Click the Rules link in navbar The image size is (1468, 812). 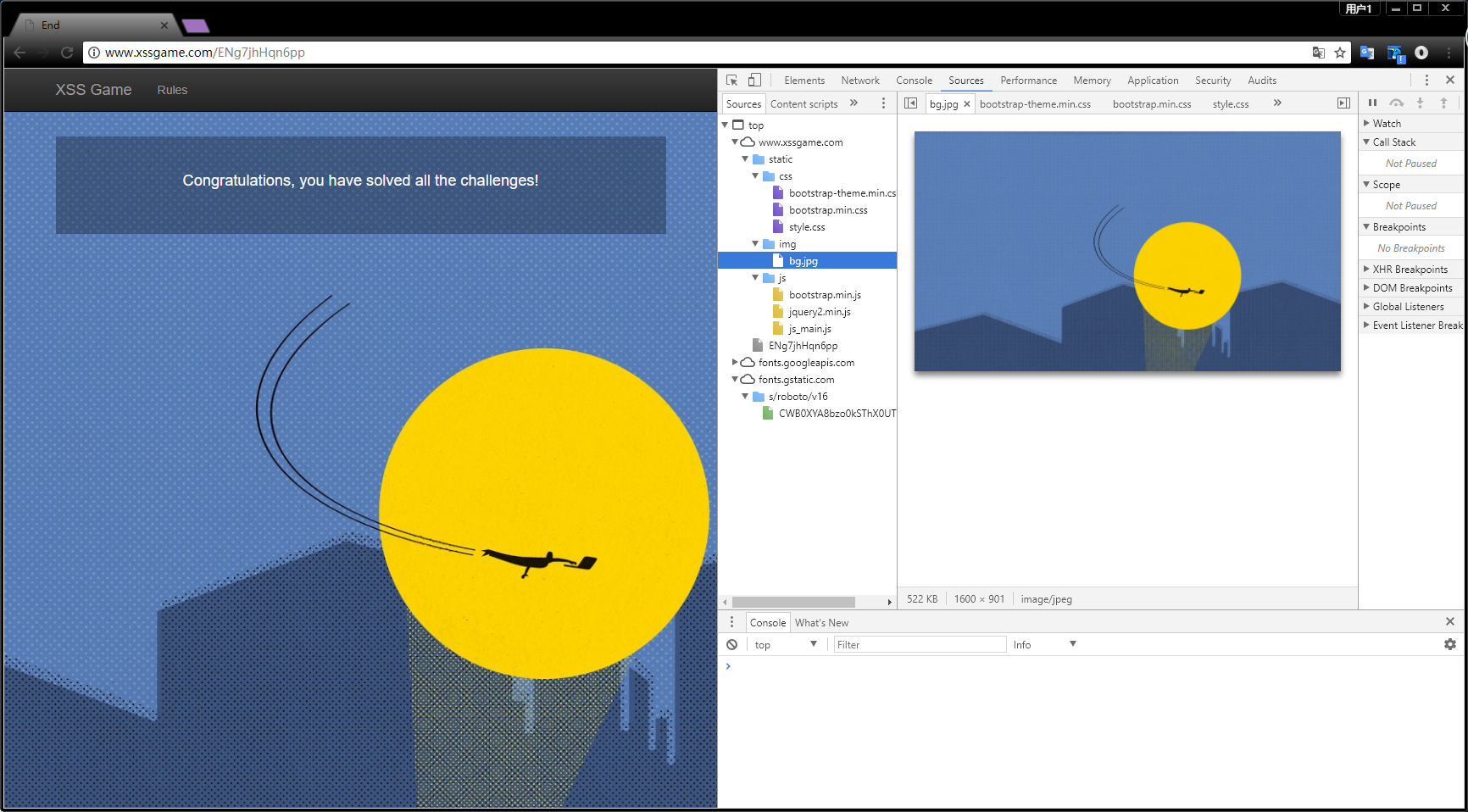pyautogui.click(x=172, y=90)
